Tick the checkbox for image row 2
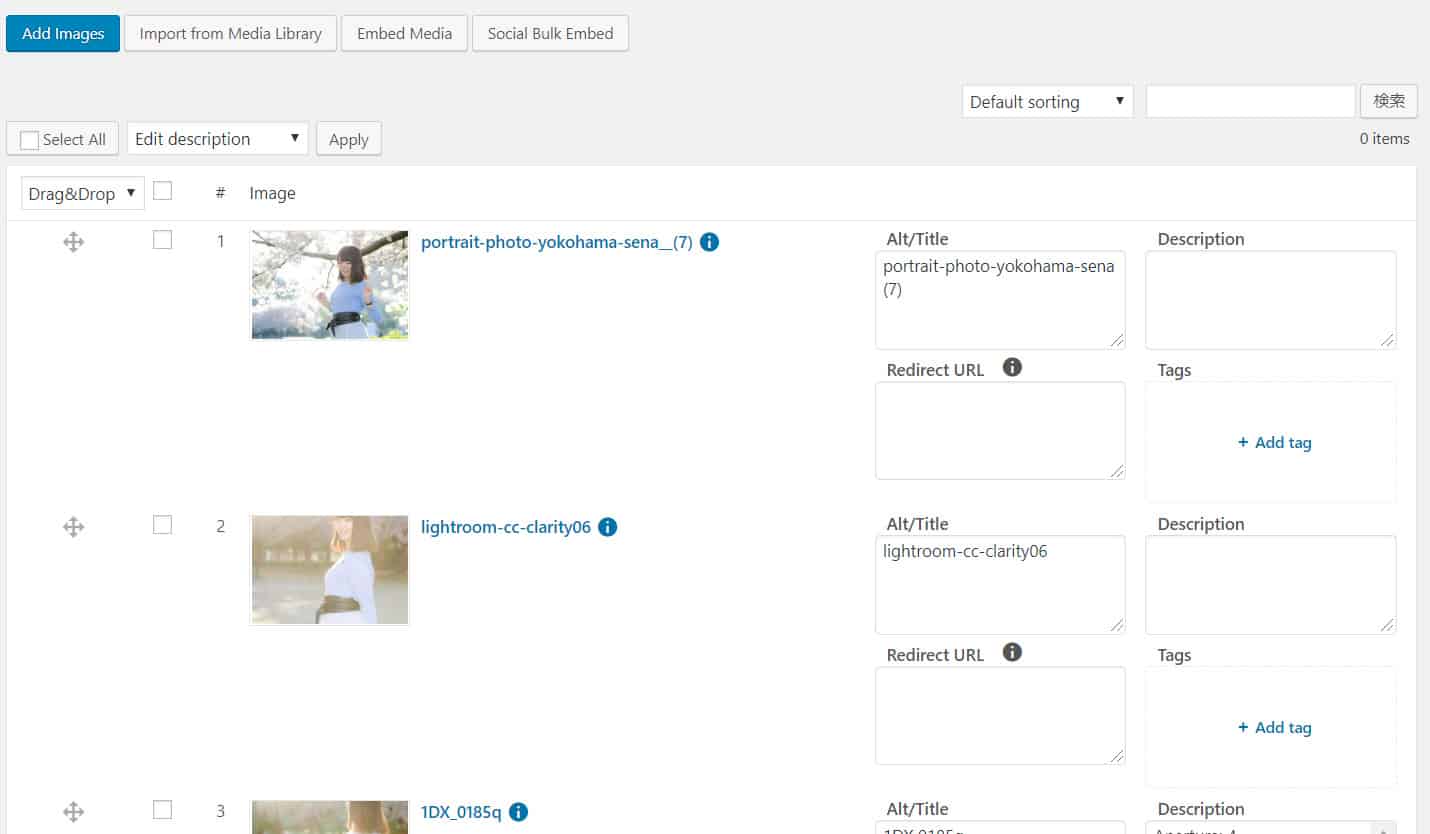1430x834 pixels. click(x=162, y=525)
